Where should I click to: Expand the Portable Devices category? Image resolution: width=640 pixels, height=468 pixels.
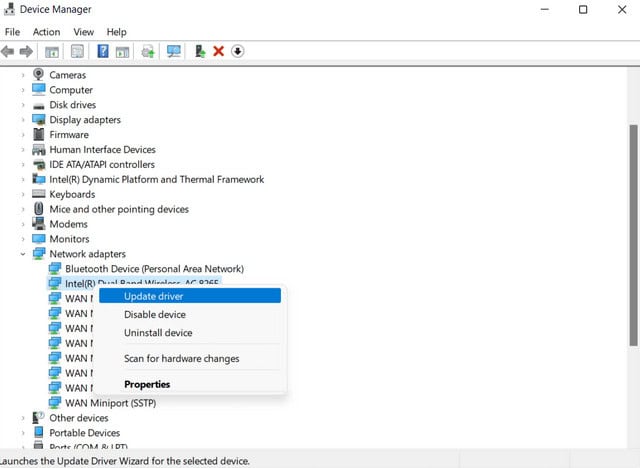coord(23,433)
